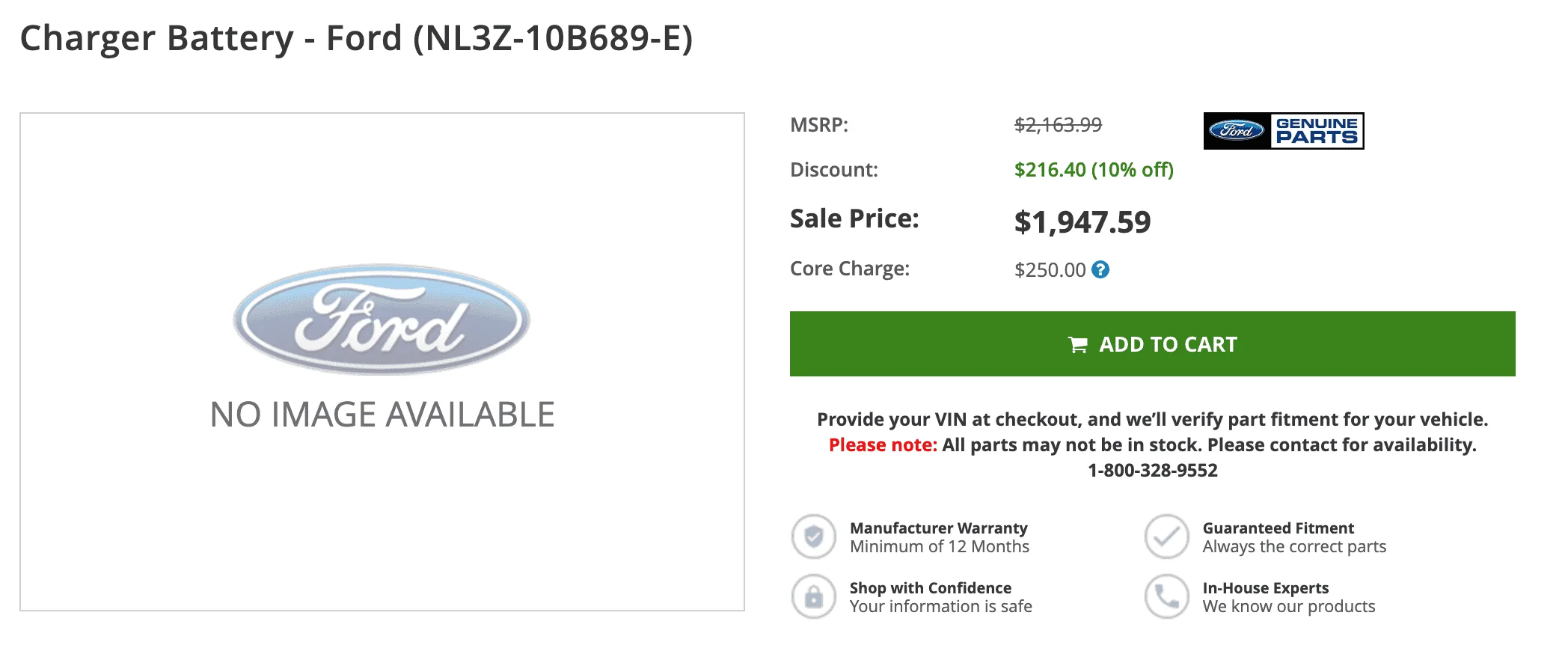Call the 1-800-328-9552 phone number link
Screen dimensions: 1568x657
coord(1152,471)
